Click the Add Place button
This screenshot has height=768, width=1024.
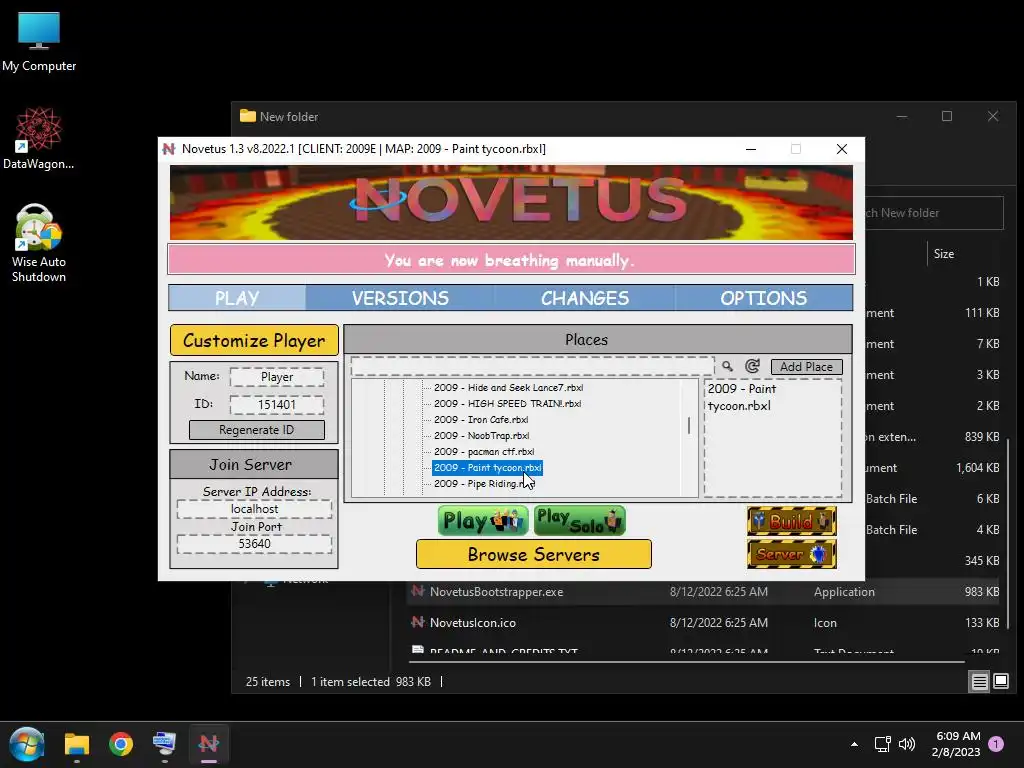pos(807,366)
